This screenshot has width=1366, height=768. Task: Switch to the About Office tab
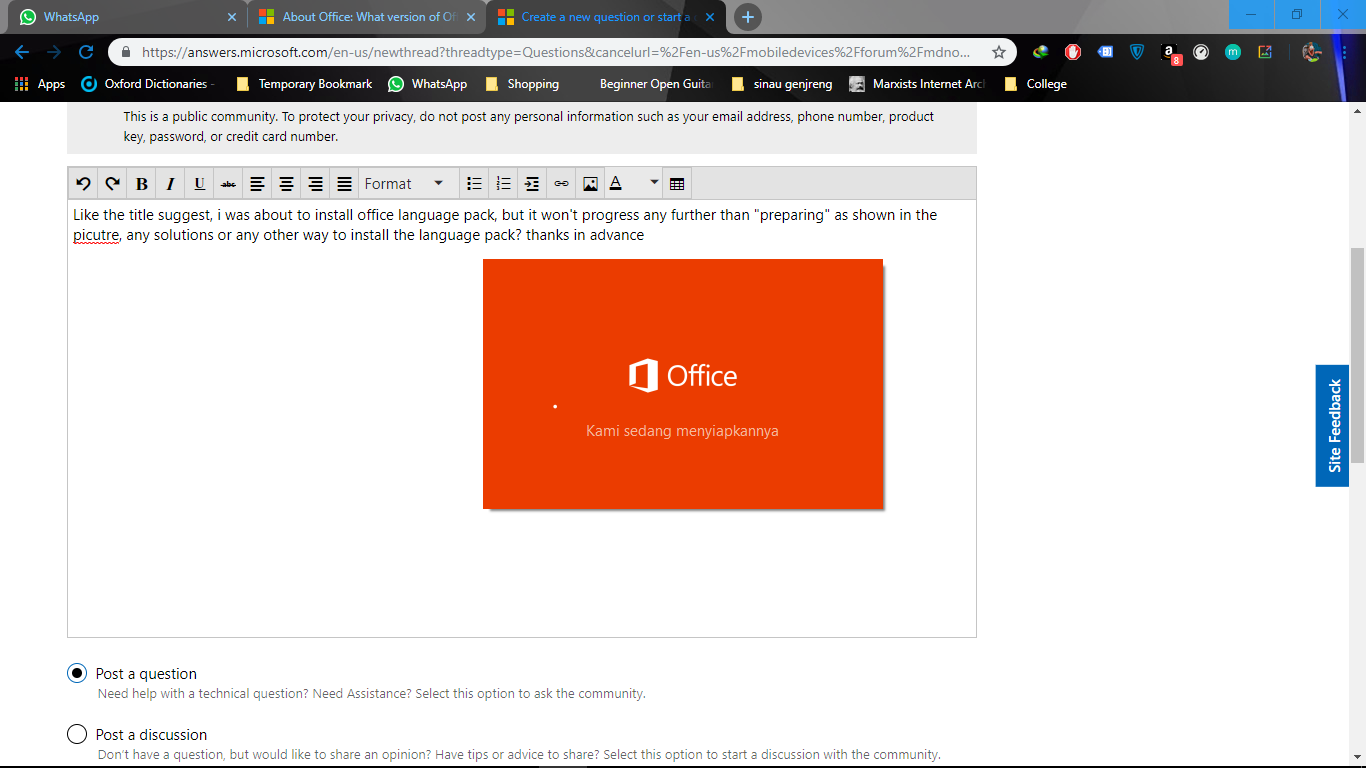(367, 17)
